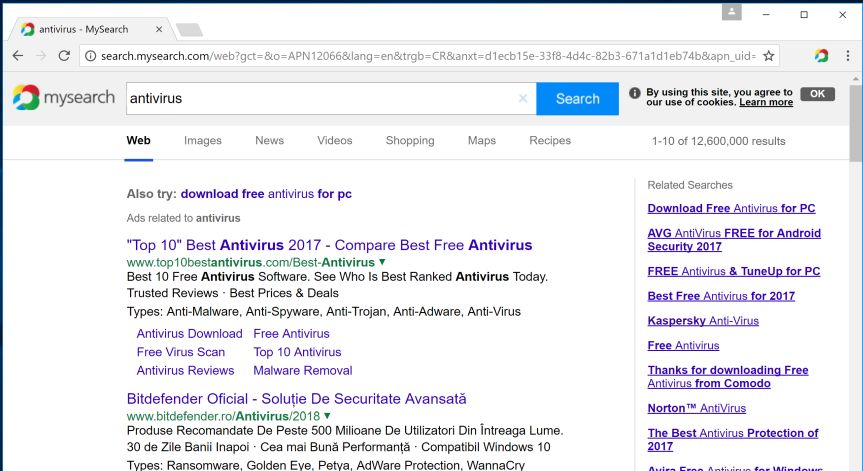Click the back navigation arrow

[16, 56]
